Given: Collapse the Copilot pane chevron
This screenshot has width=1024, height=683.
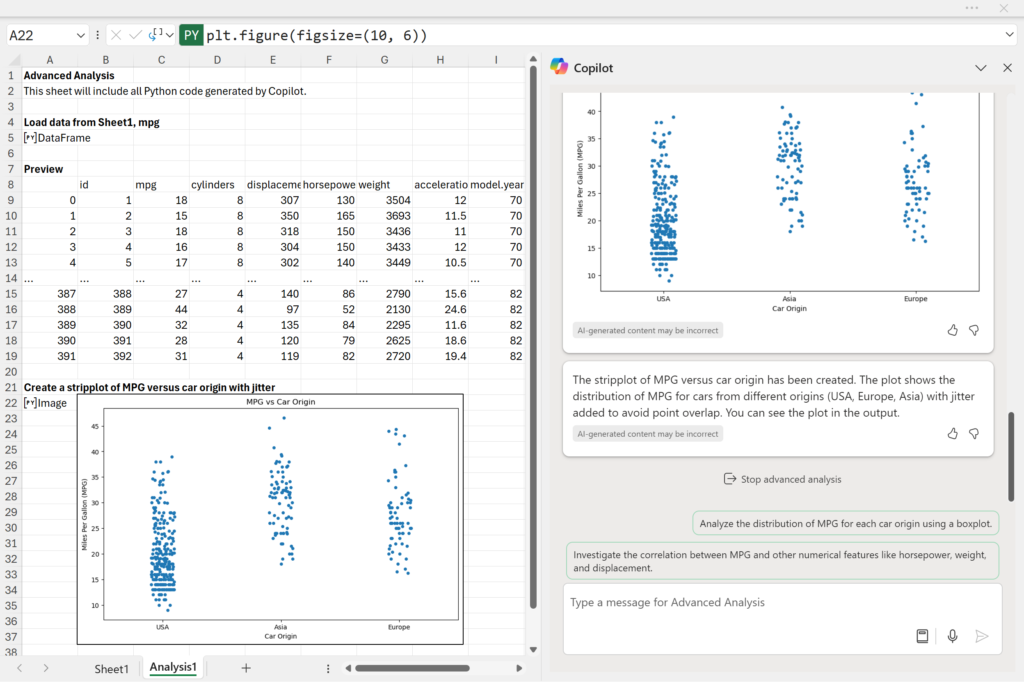Looking at the screenshot, I should coord(980,68).
